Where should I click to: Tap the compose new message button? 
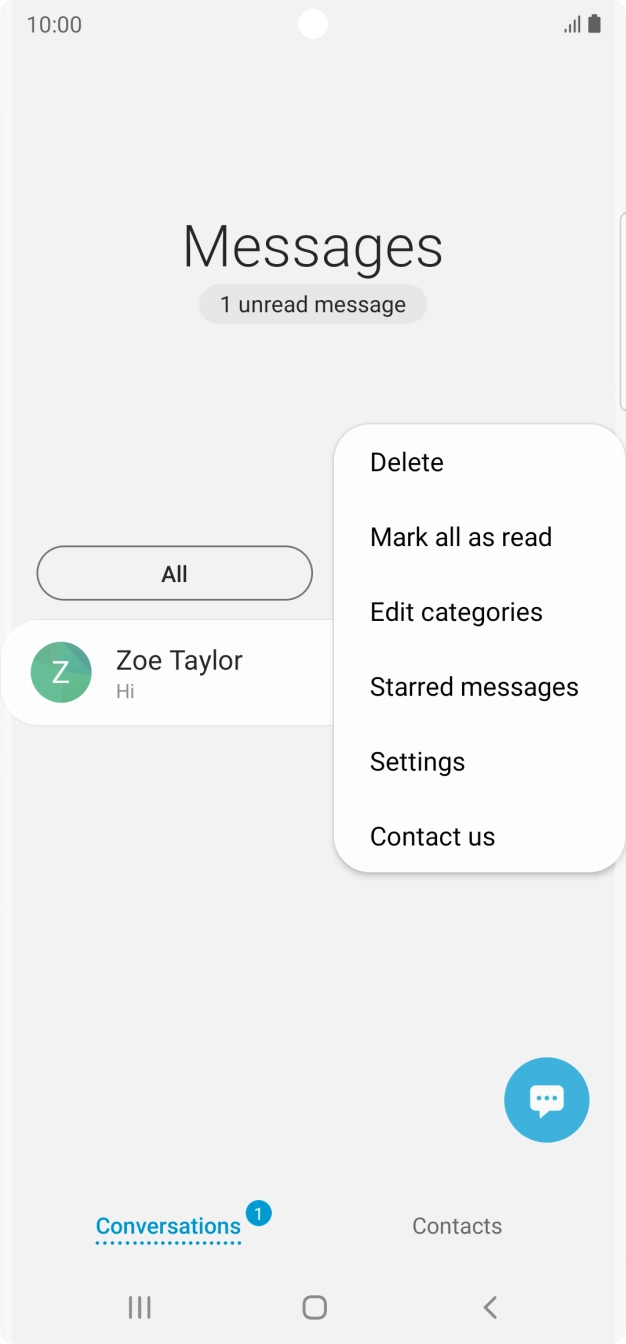click(547, 1100)
